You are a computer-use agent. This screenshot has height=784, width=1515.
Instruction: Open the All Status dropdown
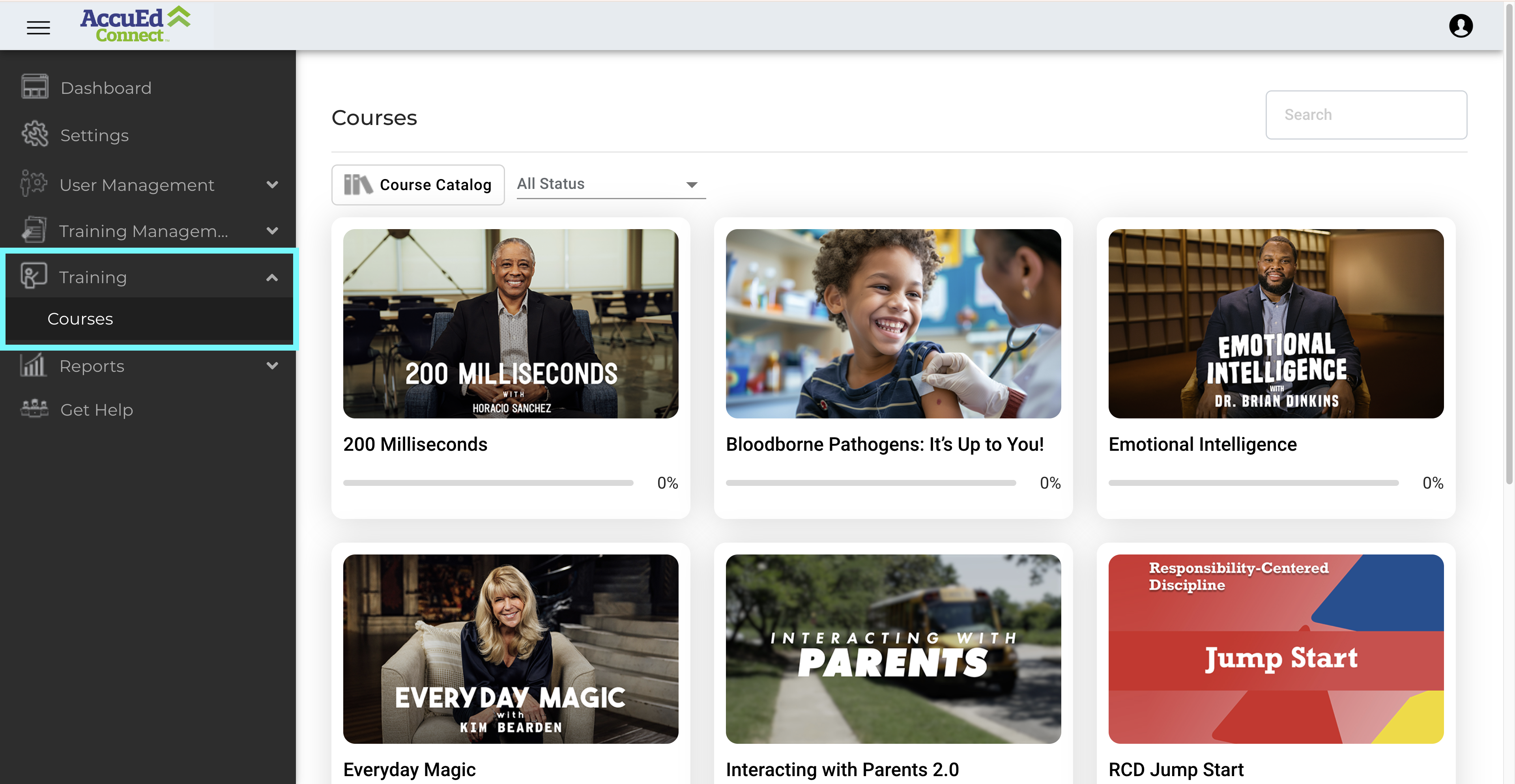pos(610,184)
